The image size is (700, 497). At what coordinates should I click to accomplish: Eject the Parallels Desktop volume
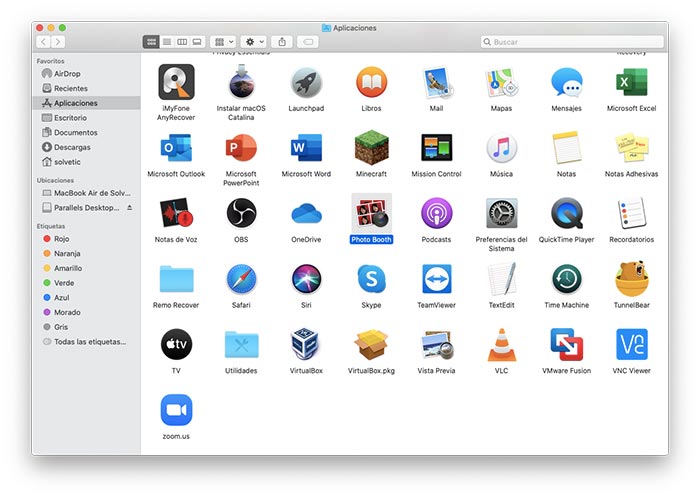(129, 208)
